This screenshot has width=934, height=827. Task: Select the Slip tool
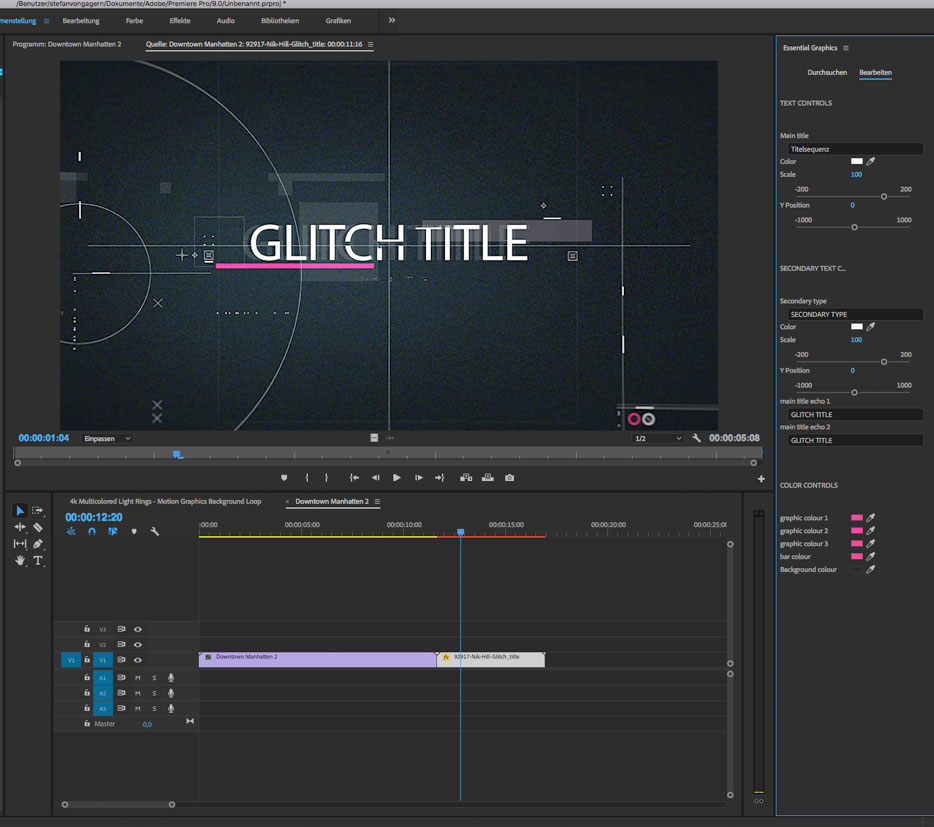coord(20,543)
